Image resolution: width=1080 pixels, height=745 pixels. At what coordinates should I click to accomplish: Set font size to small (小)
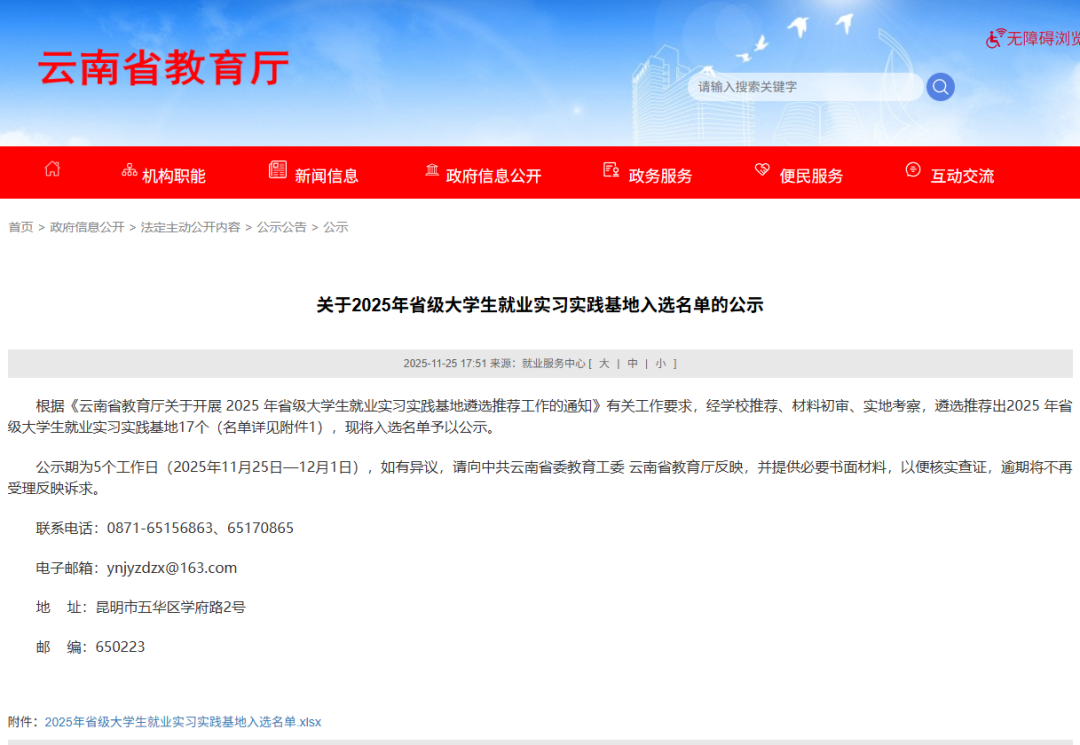click(660, 363)
